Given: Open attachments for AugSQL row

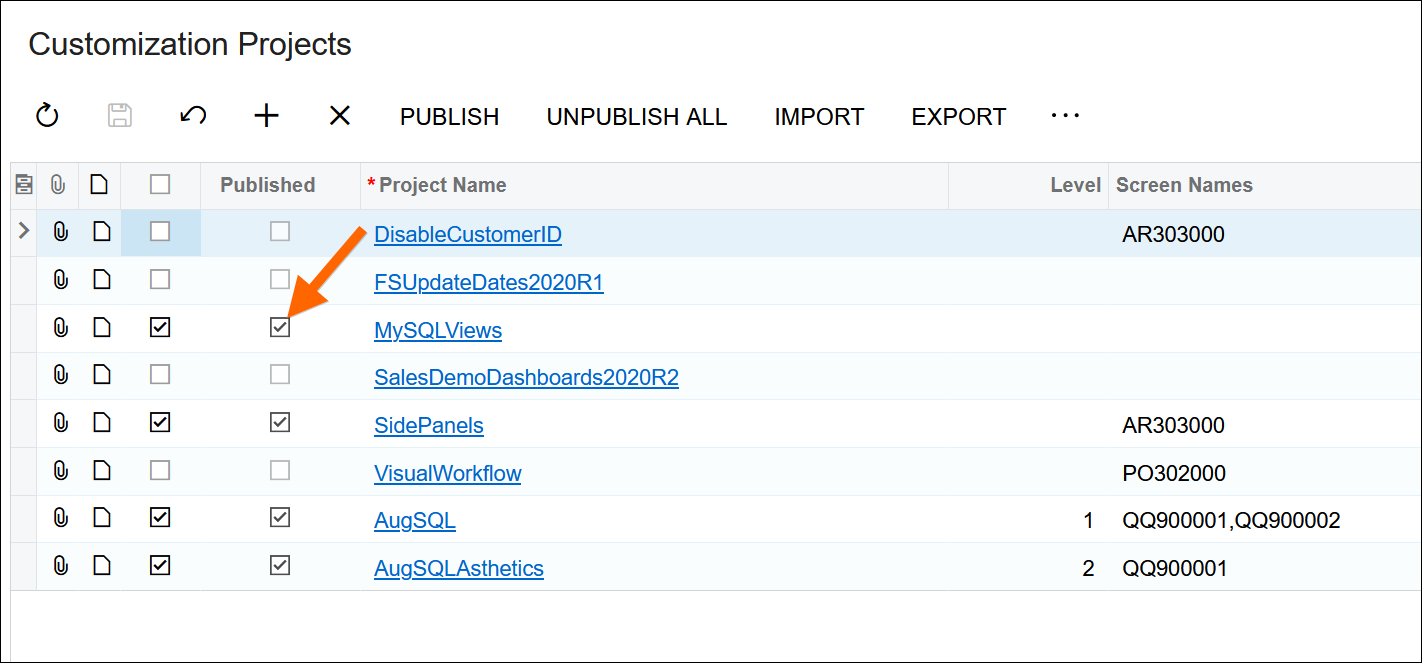Looking at the screenshot, I should point(60,518).
